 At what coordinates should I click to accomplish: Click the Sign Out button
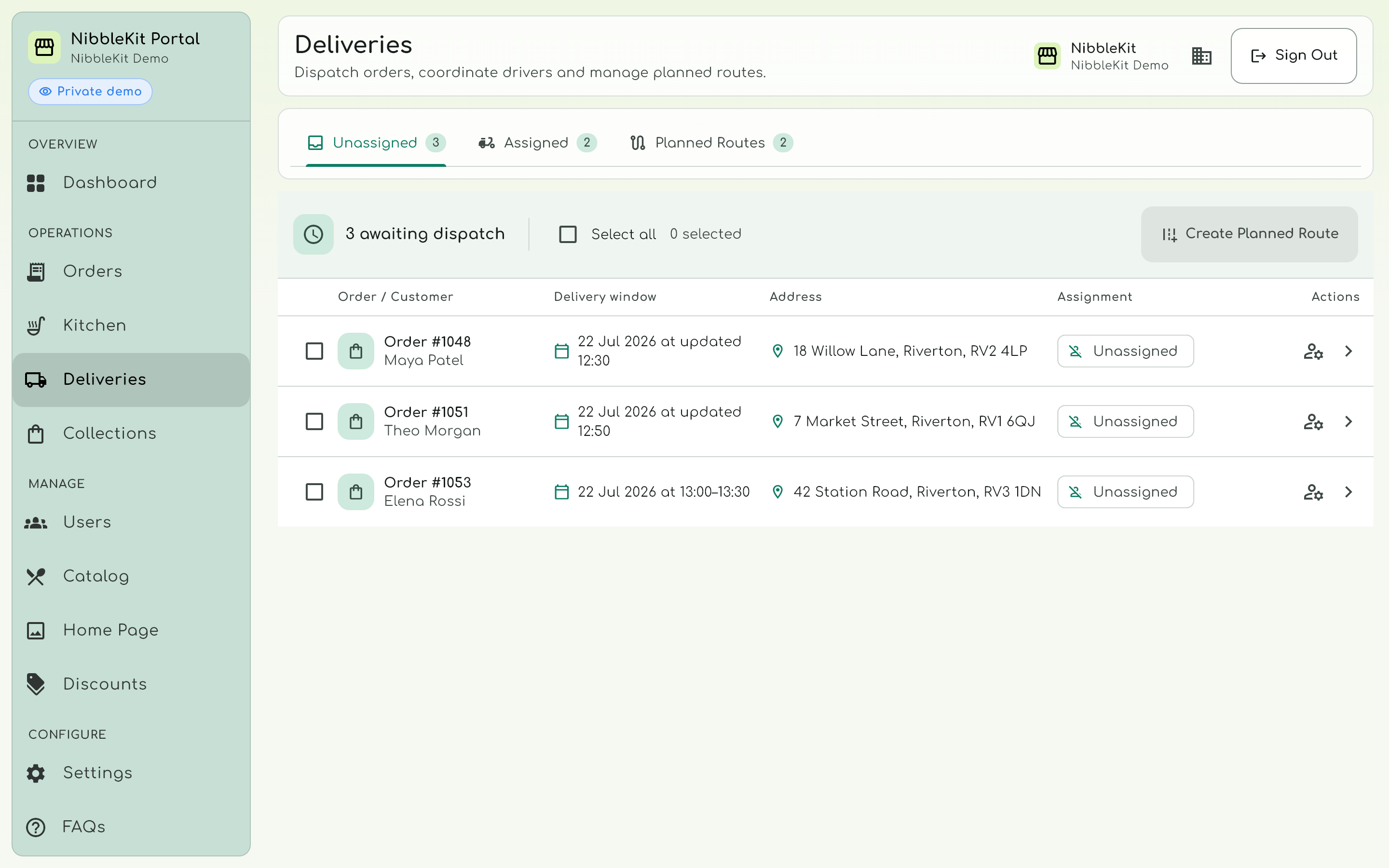pyautogui.click(x=1294, y=55)
